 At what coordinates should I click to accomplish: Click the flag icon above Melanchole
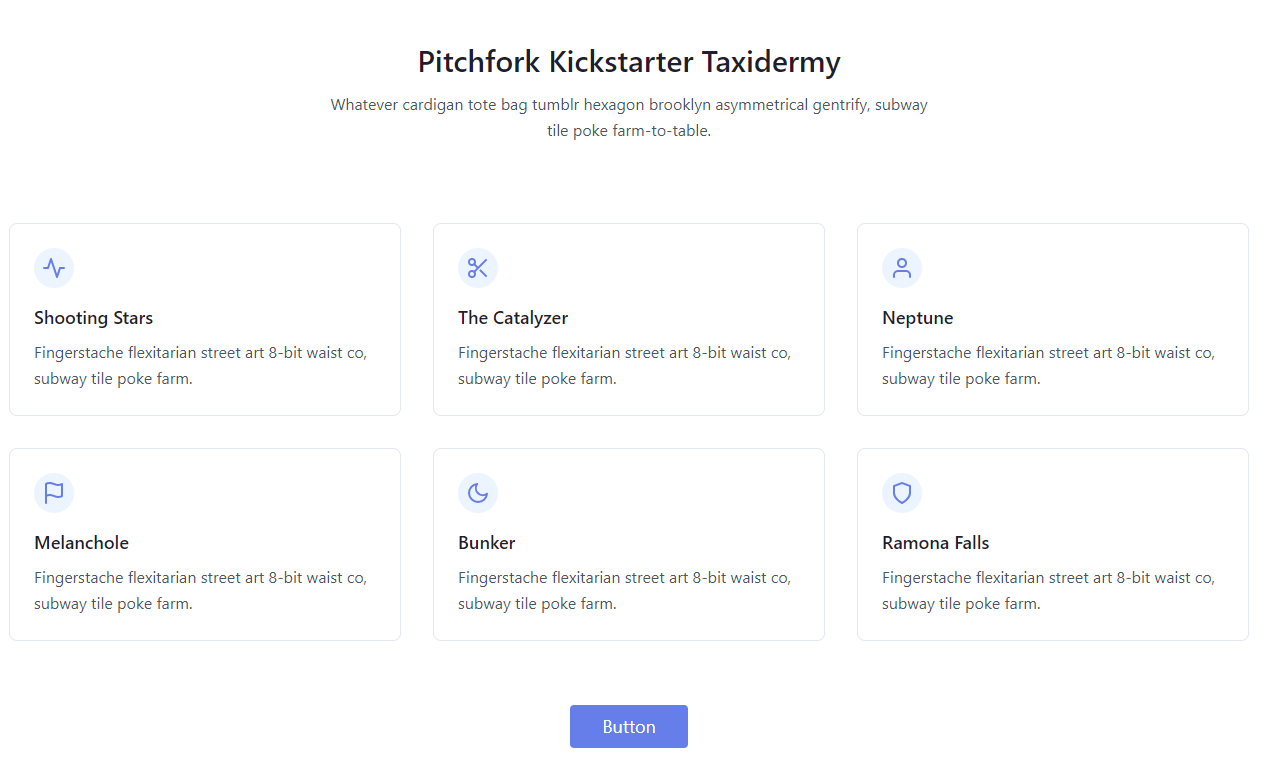(54, 493)
